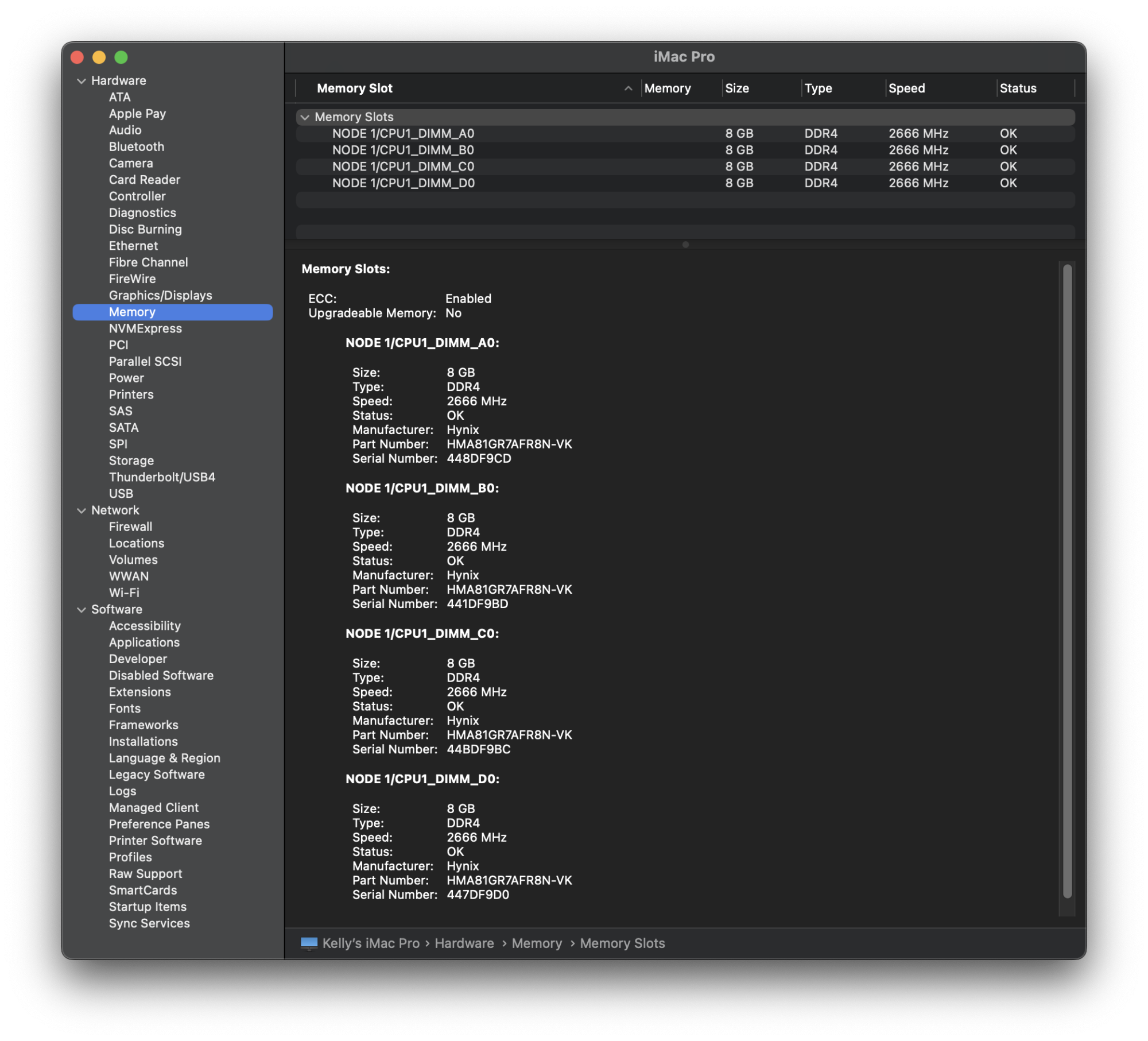Open Fonts under Software
1148x1041 pixels.
[x=125, y=708]
